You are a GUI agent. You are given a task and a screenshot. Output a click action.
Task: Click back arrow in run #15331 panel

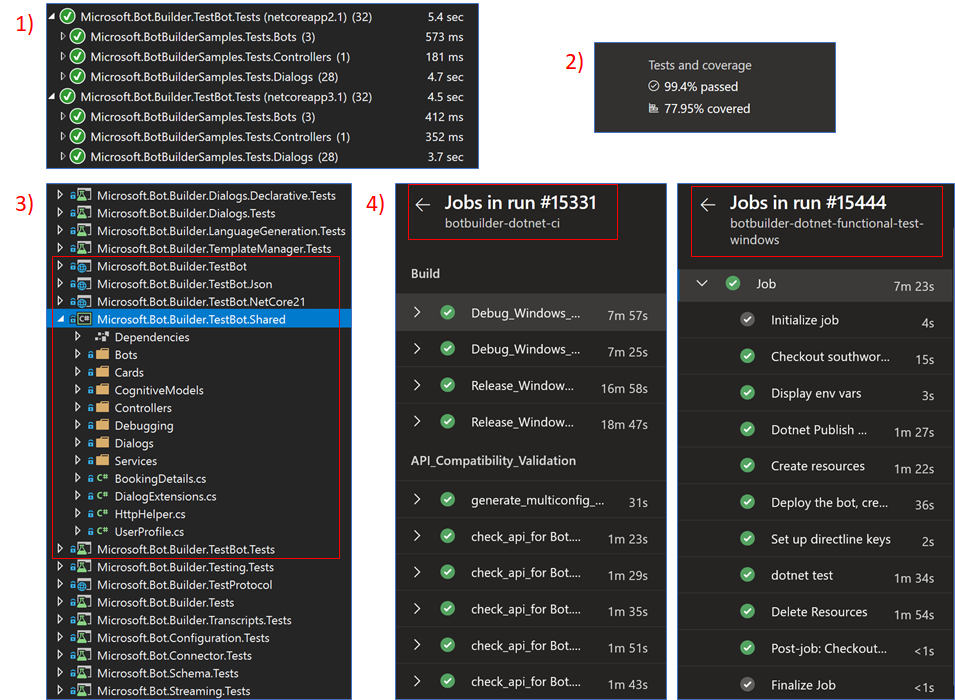(x=423, y=205)
